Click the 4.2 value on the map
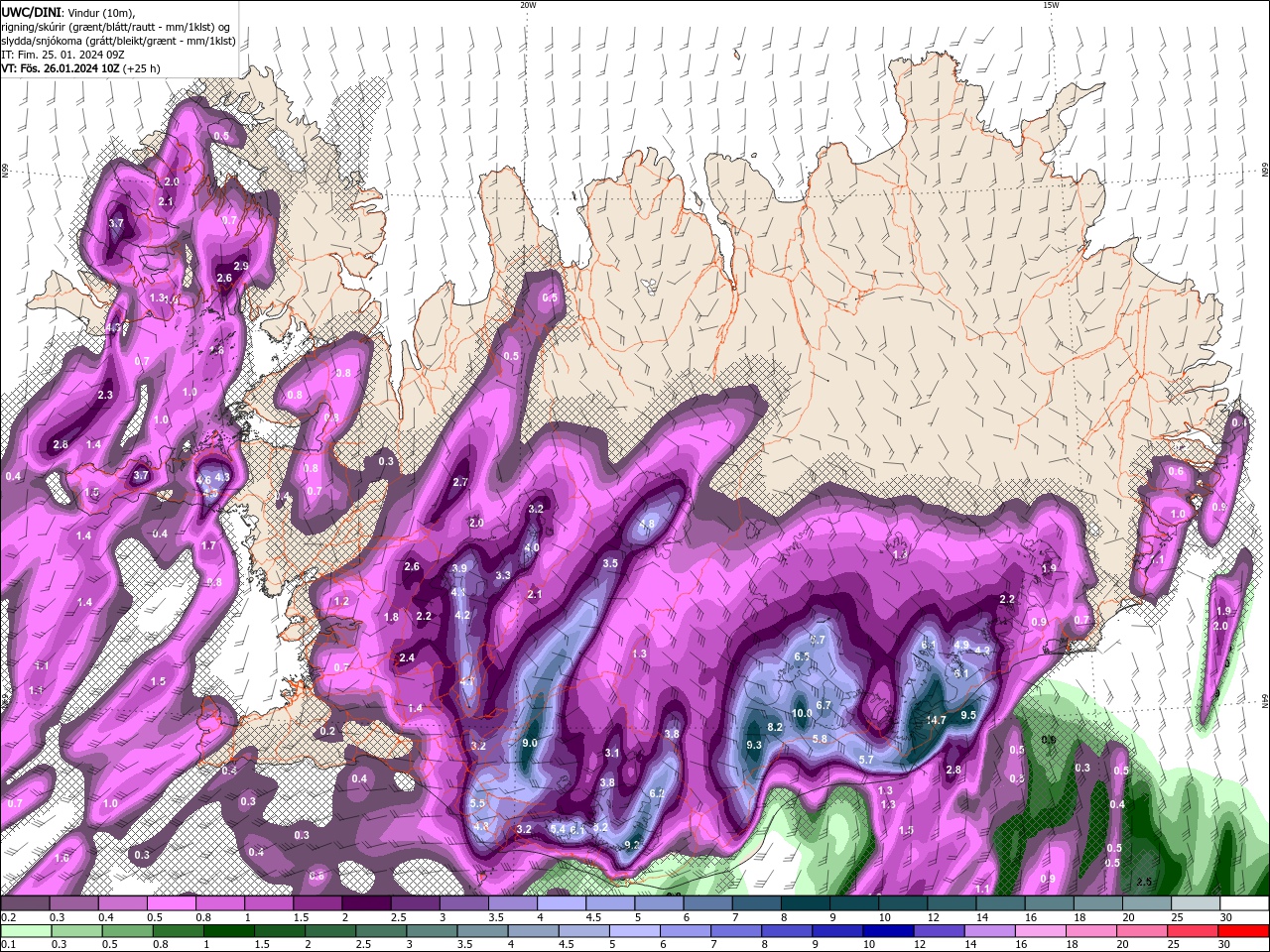The height and width of the screenshot is (952, 1270). click(462, 615)
